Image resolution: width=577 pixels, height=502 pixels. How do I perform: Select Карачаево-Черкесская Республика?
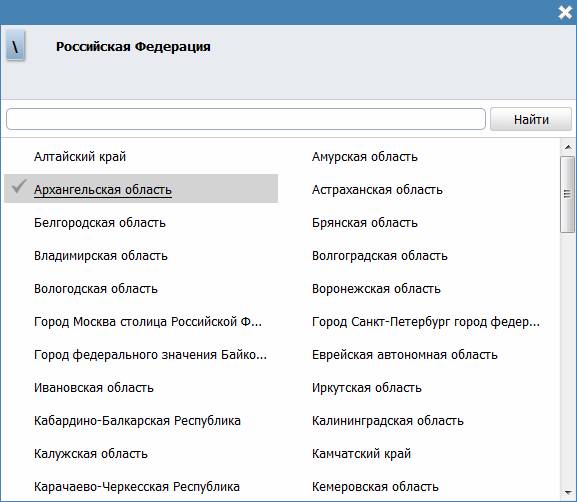click(x=137, y=487)
